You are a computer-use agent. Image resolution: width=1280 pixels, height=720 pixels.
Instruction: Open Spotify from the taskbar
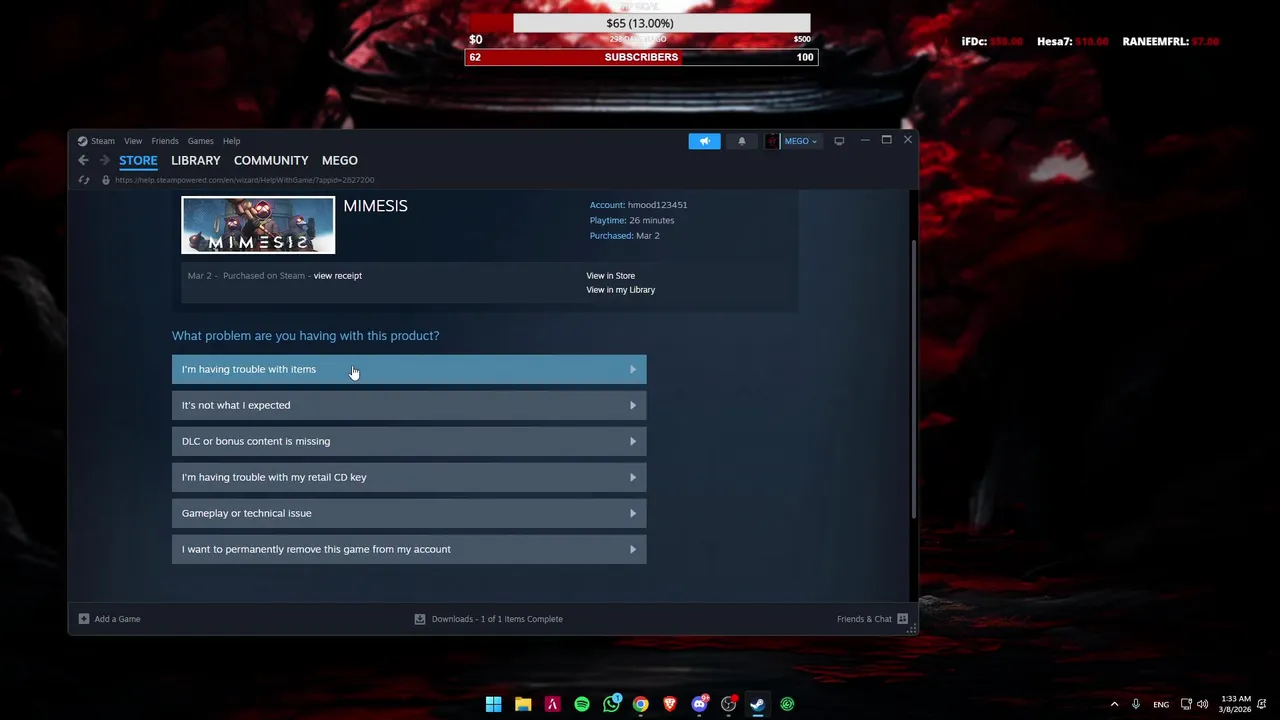coord(582,704)
